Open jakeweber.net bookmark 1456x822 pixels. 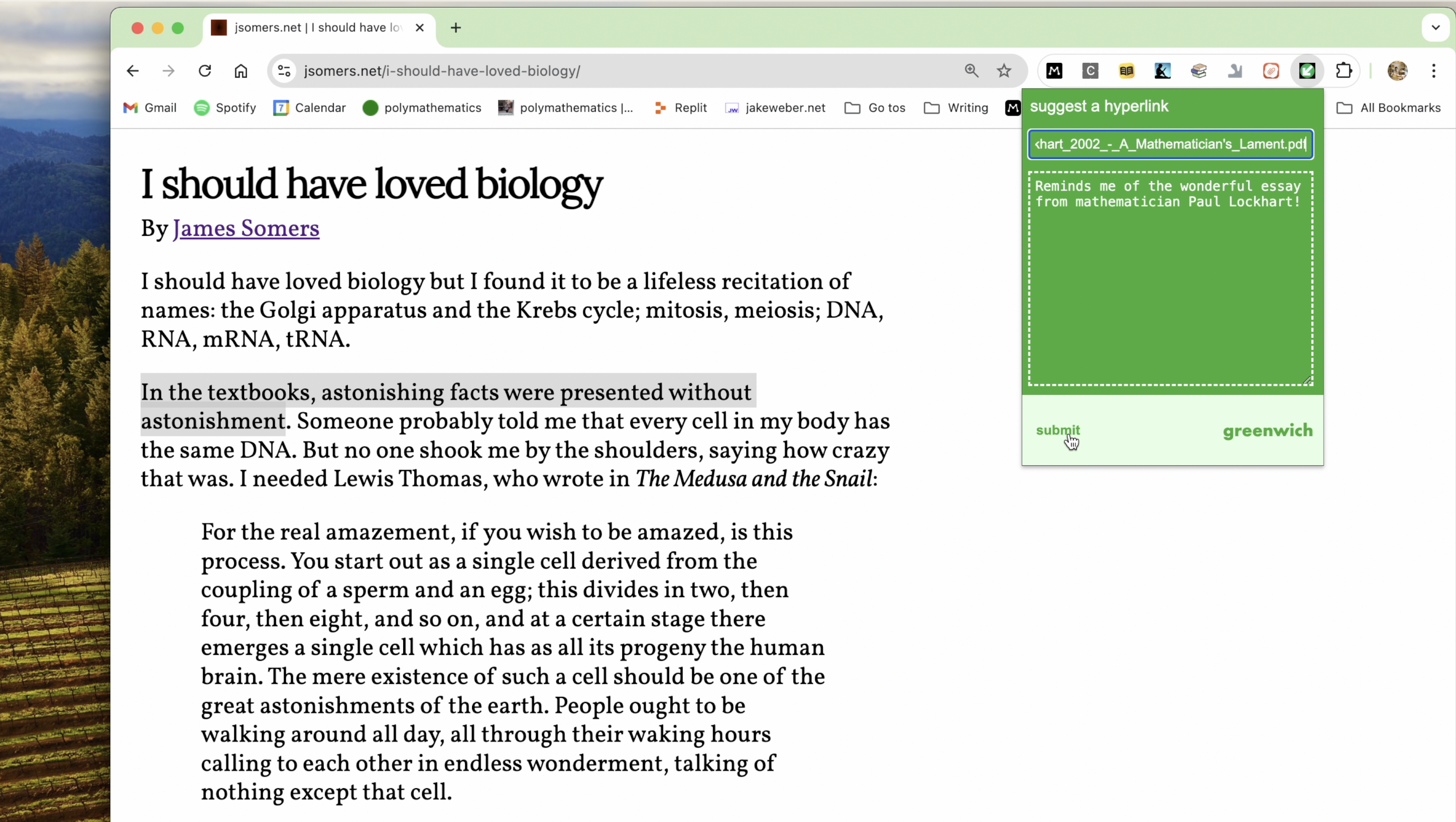coord(775,108)
